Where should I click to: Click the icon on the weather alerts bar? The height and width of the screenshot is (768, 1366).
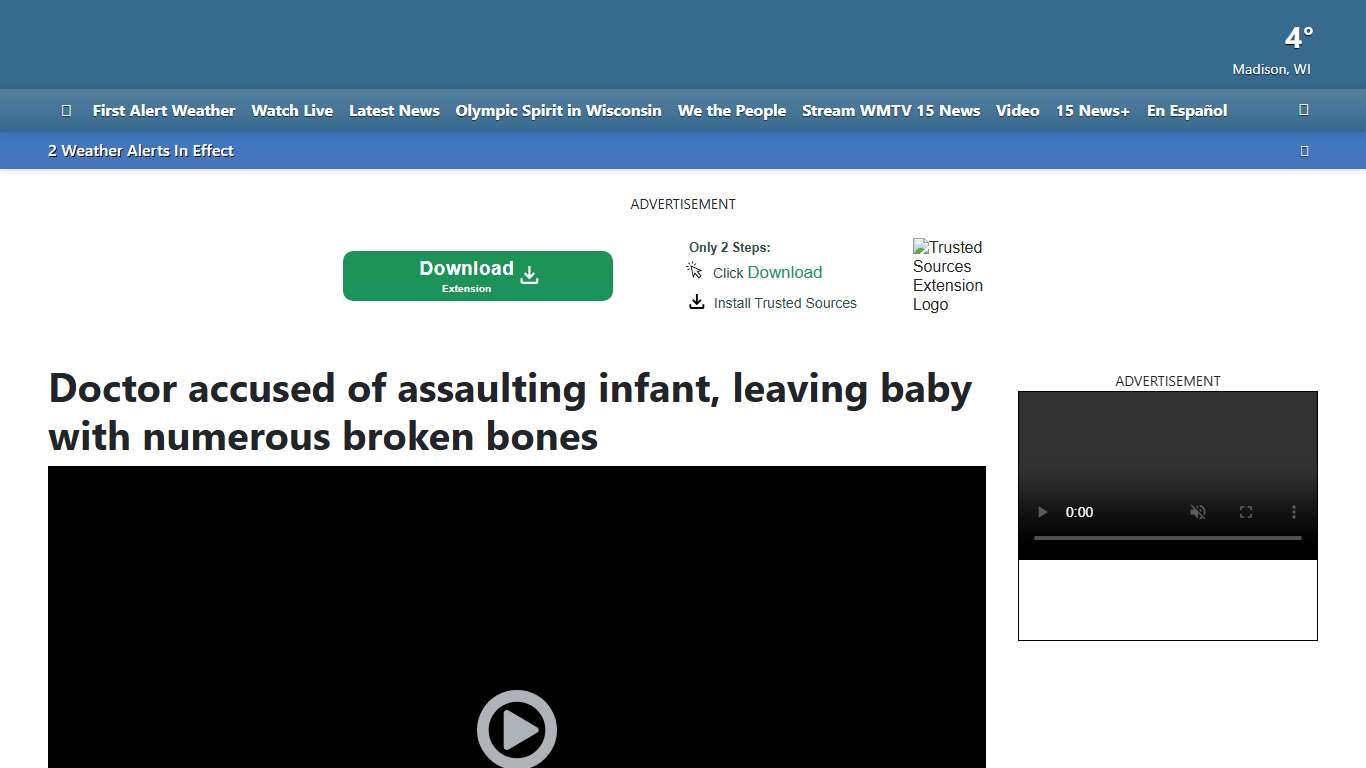(1304, 150)
